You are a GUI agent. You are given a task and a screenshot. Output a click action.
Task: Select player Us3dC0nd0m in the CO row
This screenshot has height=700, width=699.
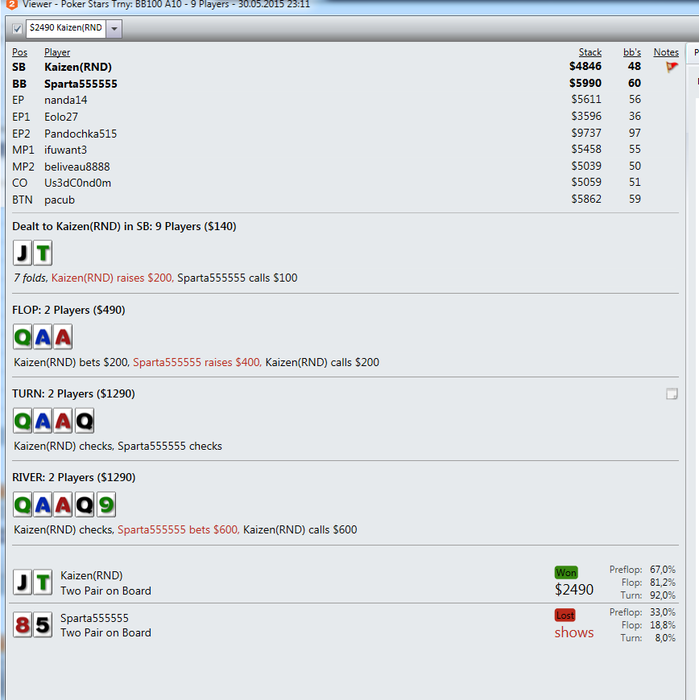pos(78,183)
